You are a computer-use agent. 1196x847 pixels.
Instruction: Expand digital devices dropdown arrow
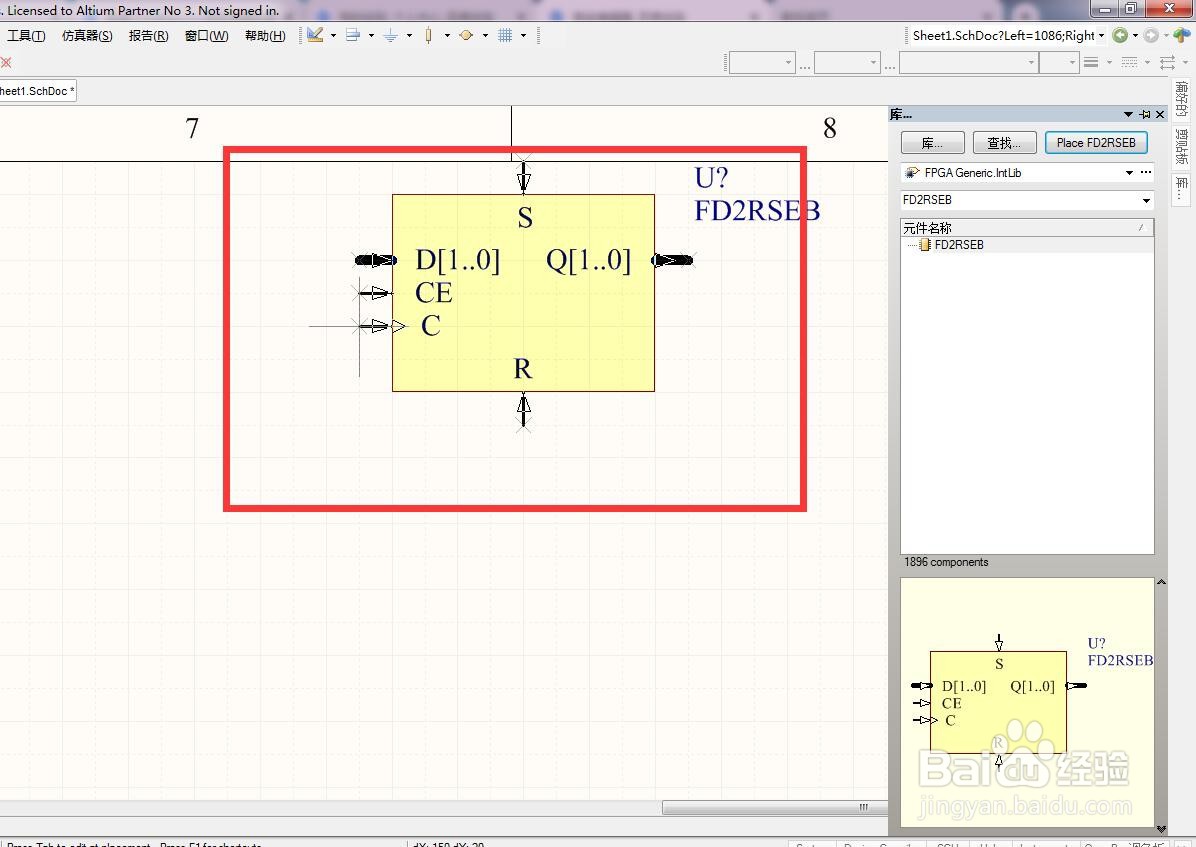click(x=447, y=35)
